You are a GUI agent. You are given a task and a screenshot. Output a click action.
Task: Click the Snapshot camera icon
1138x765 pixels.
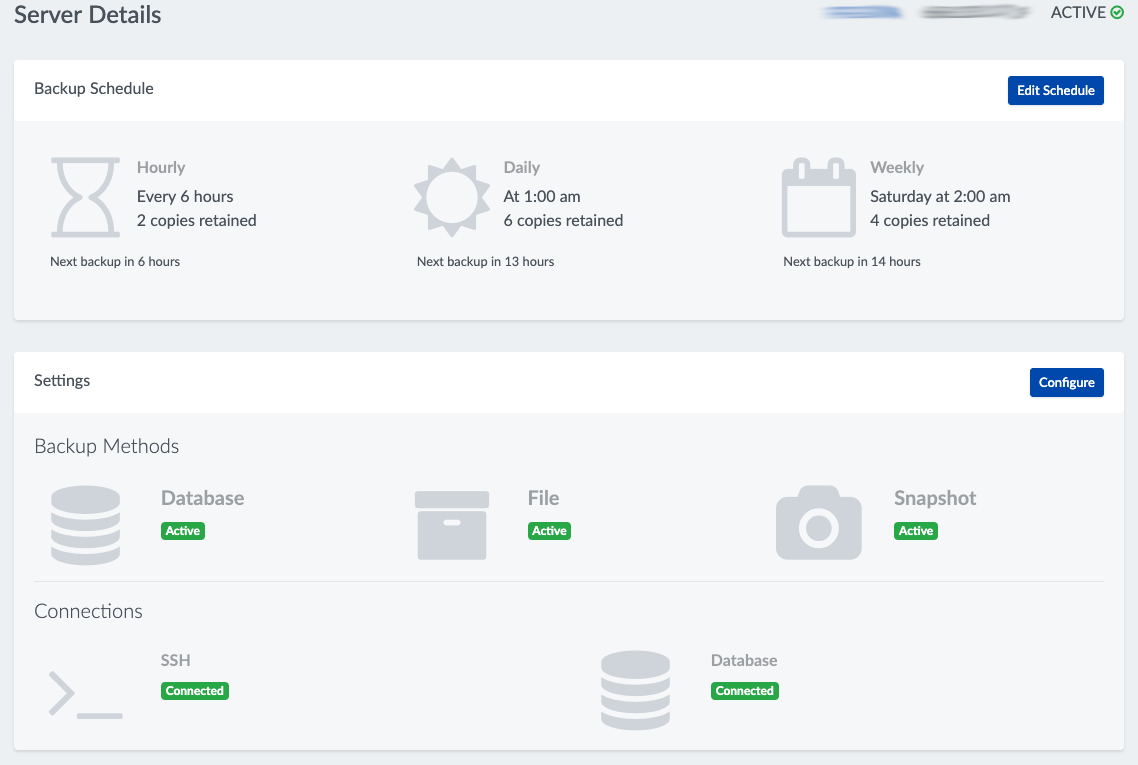(818, 524)
